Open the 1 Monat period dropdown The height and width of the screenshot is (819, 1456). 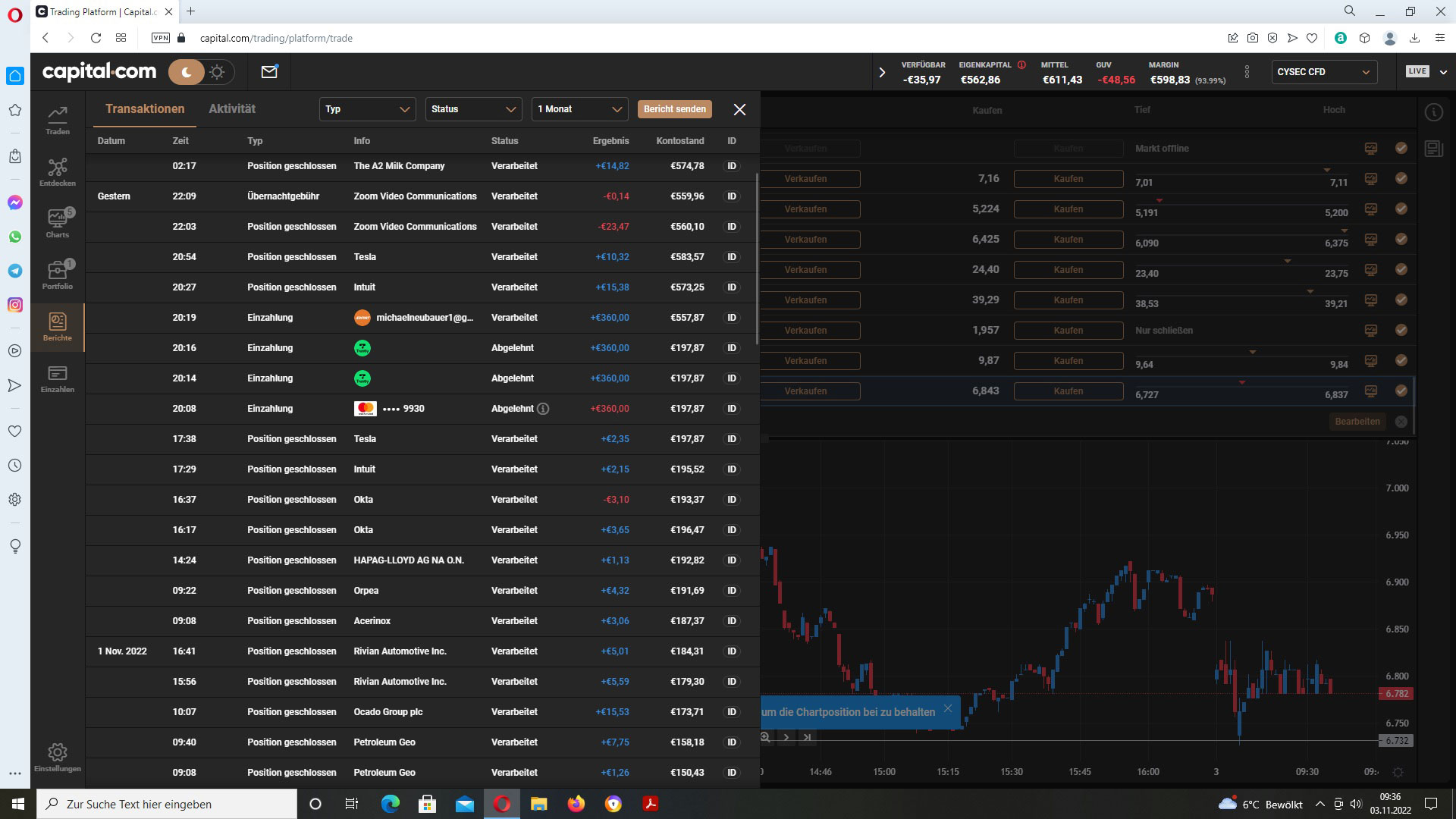tap(579, 109)
